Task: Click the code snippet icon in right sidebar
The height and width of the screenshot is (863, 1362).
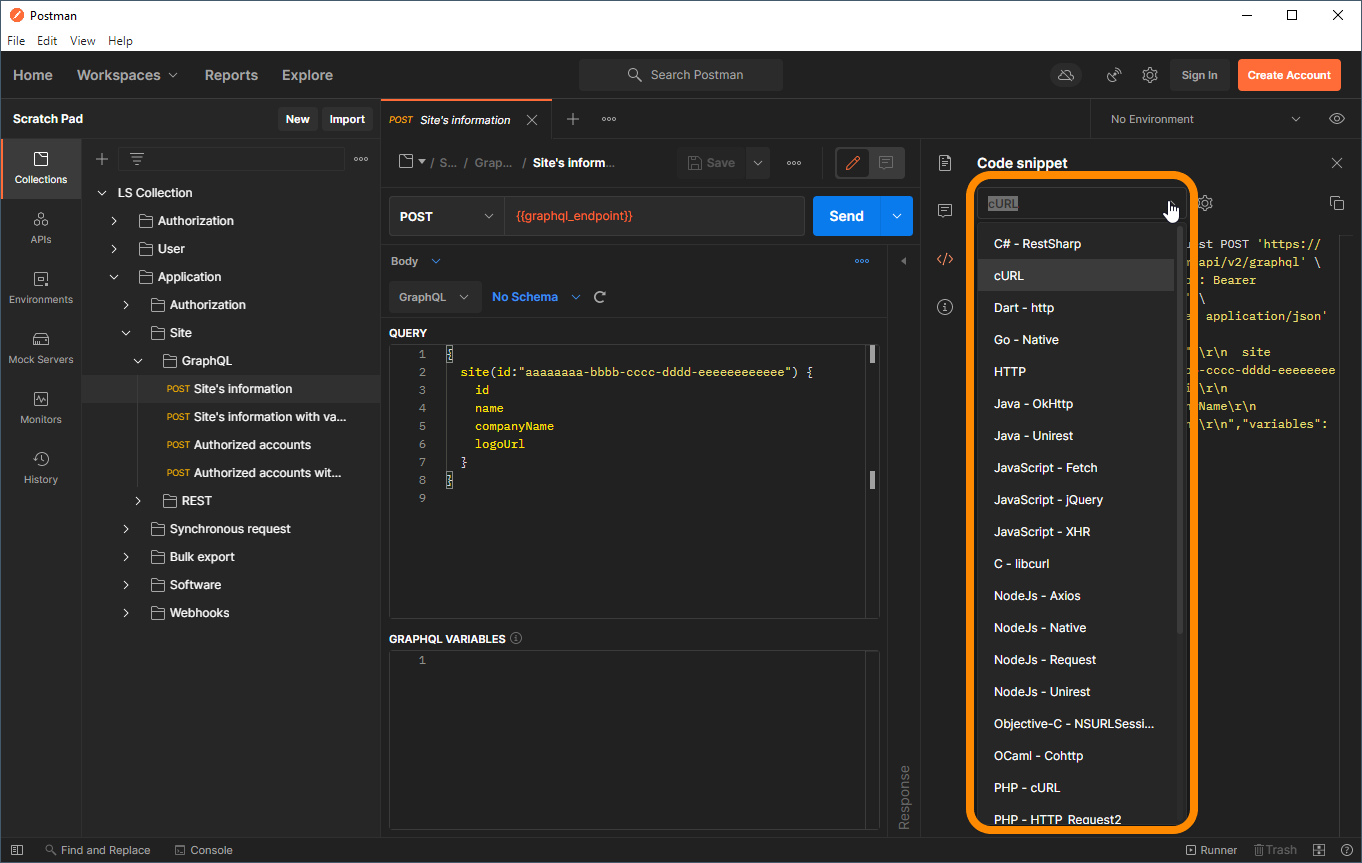Action: [x=945, y=259]
